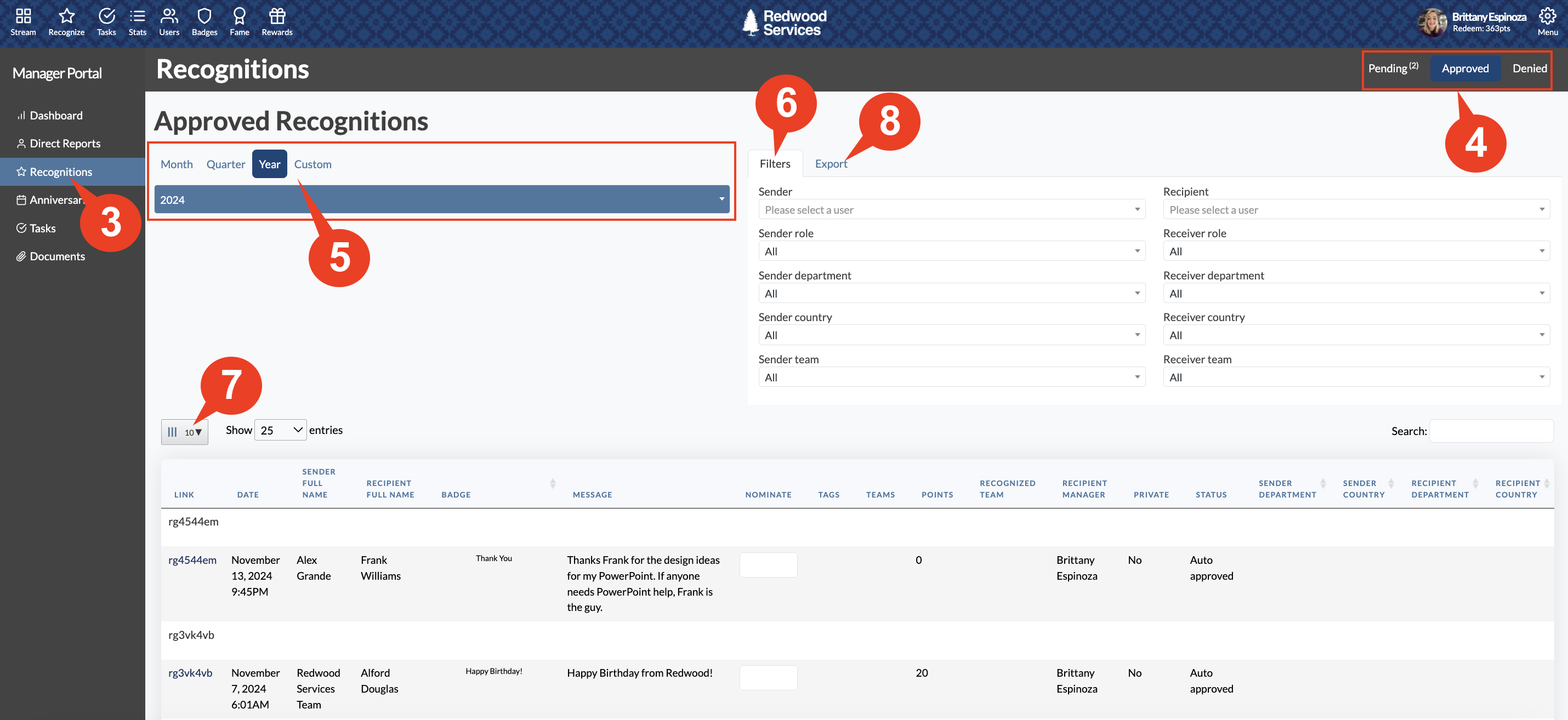Open the Show entries count dropdown

tap(280, 430)
